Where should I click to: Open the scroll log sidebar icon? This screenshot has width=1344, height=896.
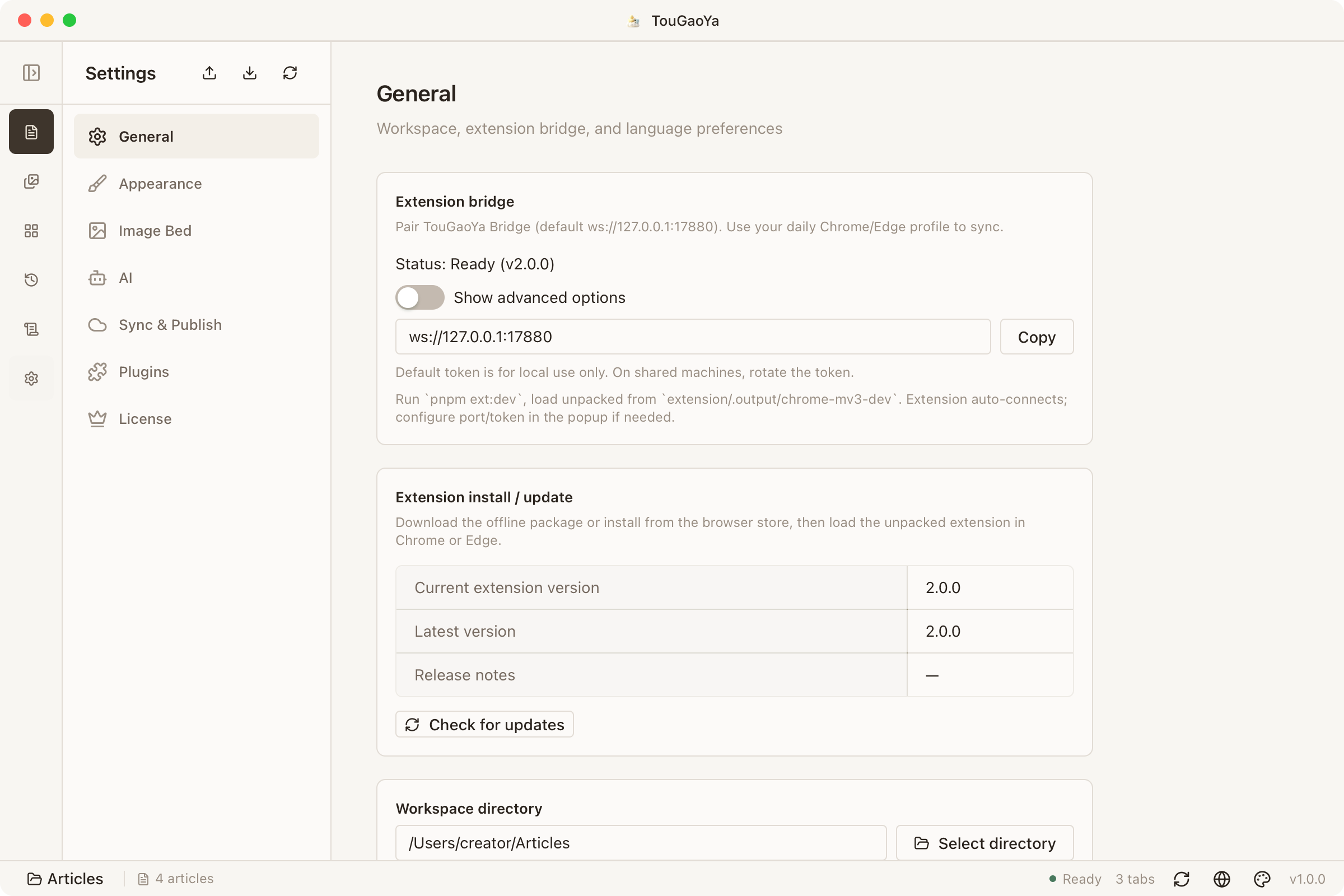[x=31, y=329]
